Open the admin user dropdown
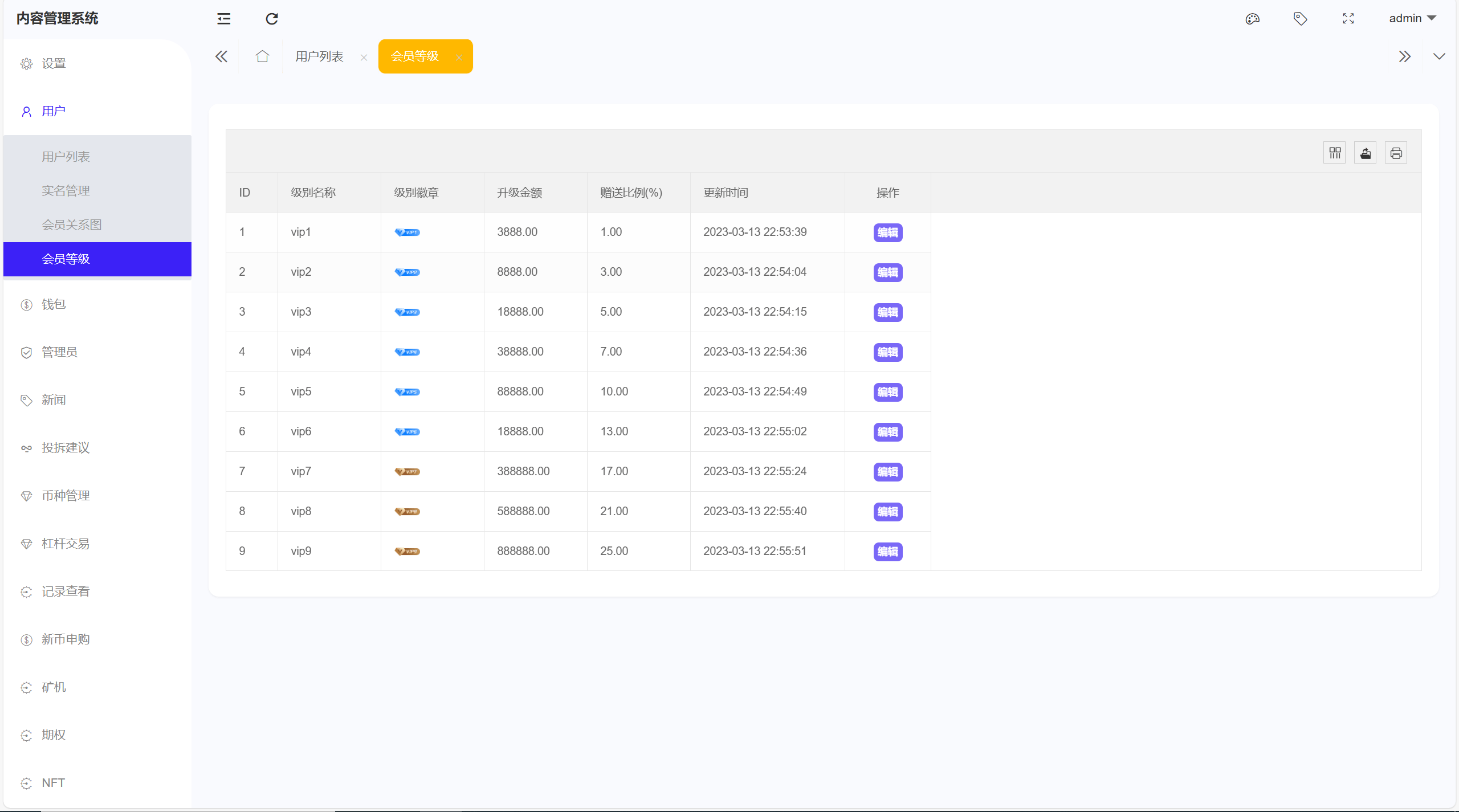1459x812 pixels. [x=1412, y=18]
